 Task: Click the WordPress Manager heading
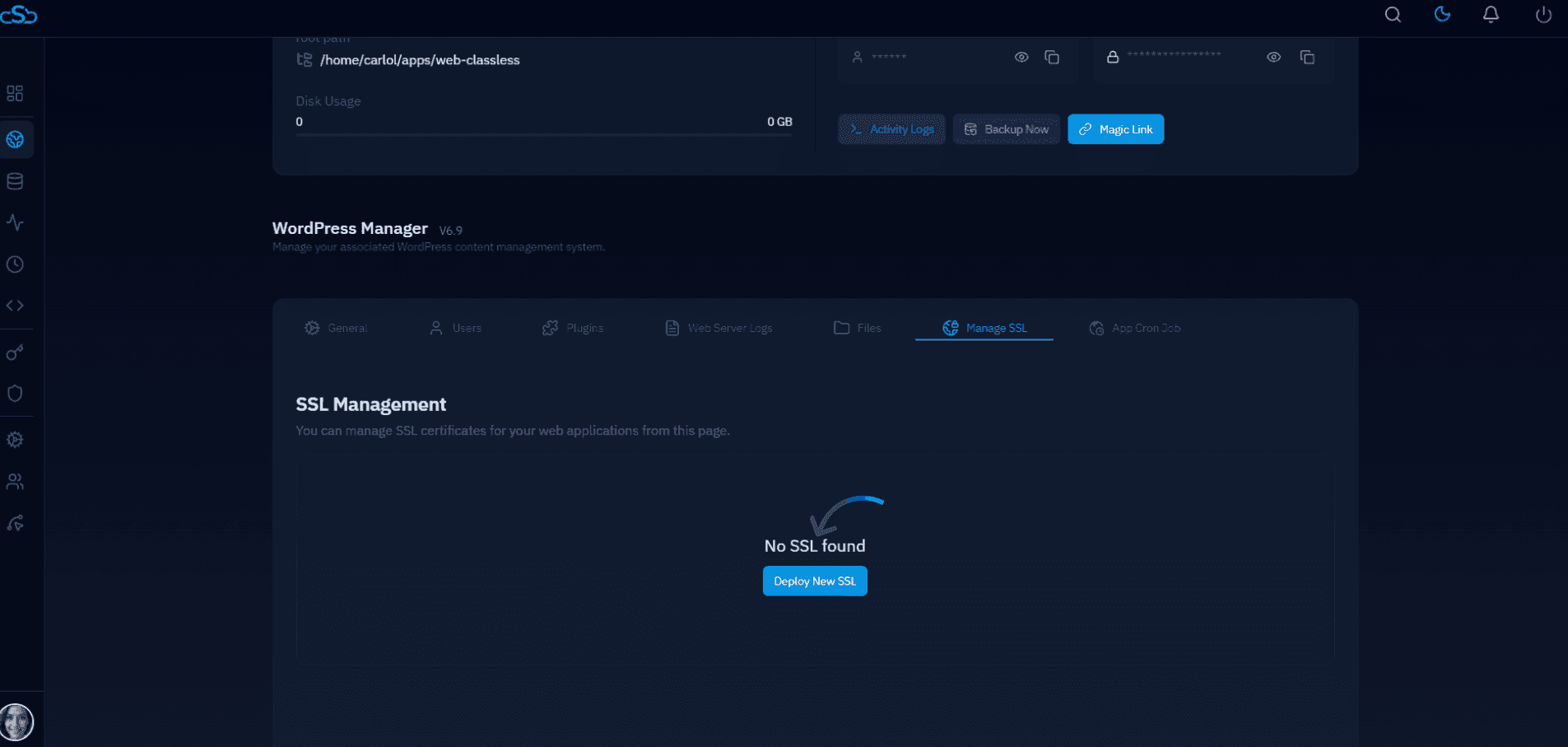pos(350,228)
